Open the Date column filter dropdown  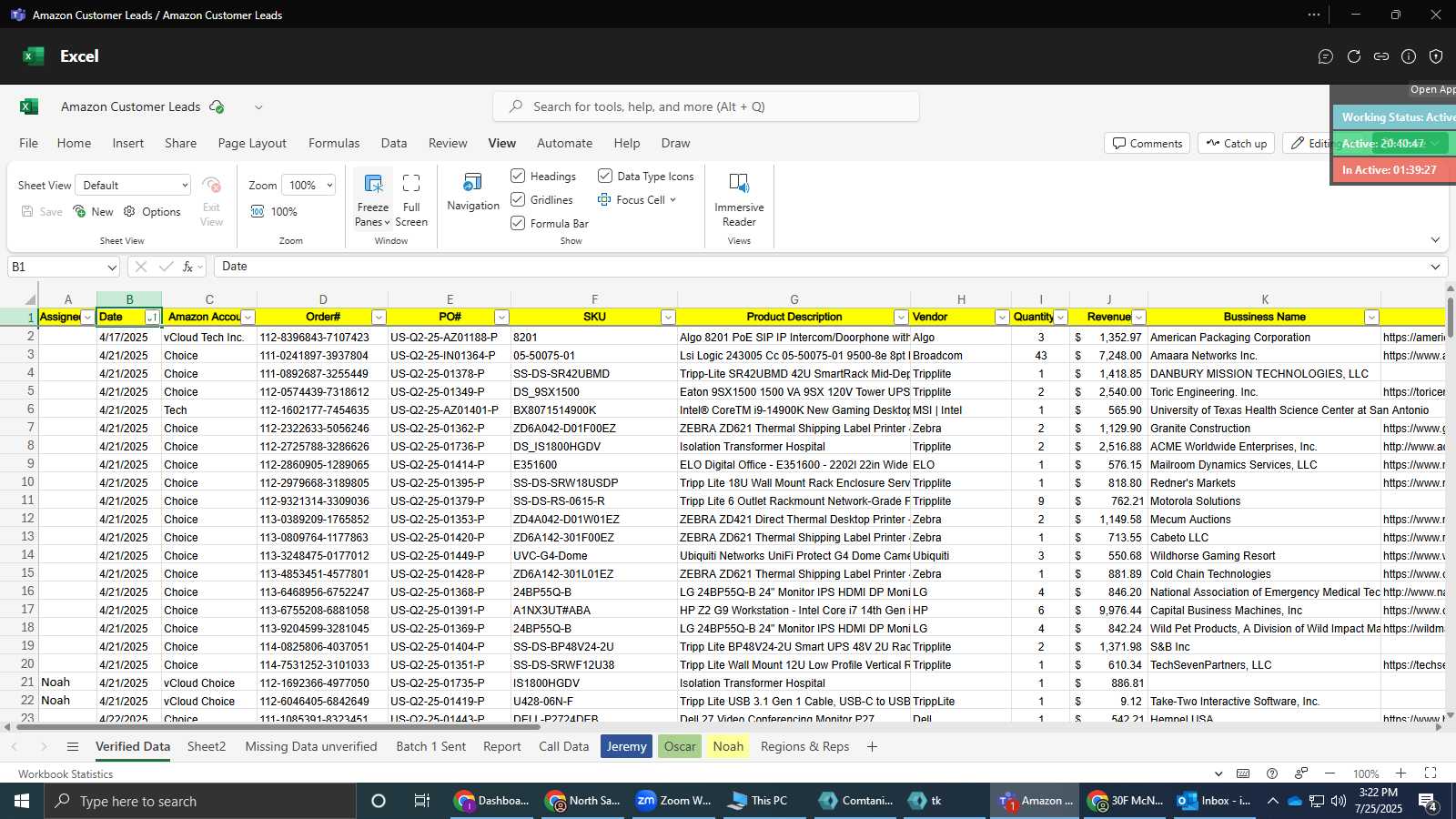(152, 318)
